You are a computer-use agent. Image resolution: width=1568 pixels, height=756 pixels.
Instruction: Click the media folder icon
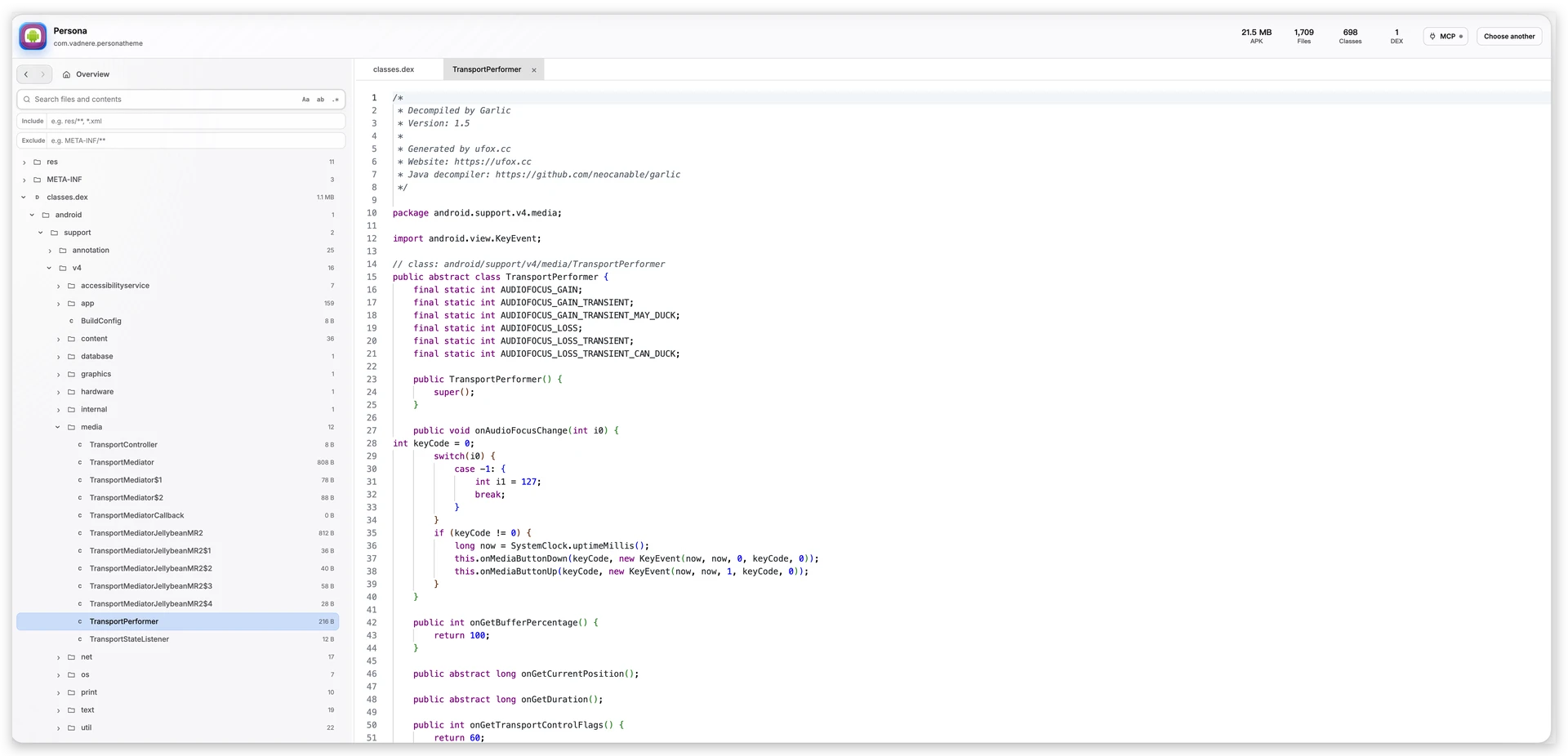click(71, 427)
